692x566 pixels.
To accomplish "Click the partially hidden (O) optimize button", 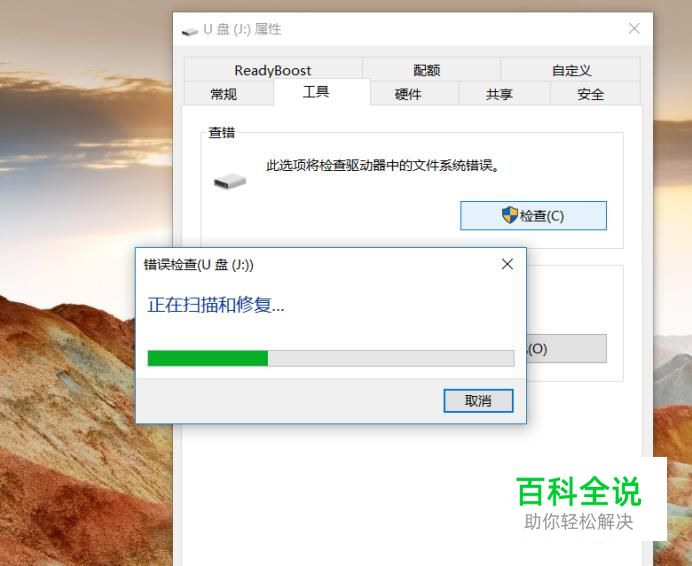I will pyautogui.click(x=567, y=349).
